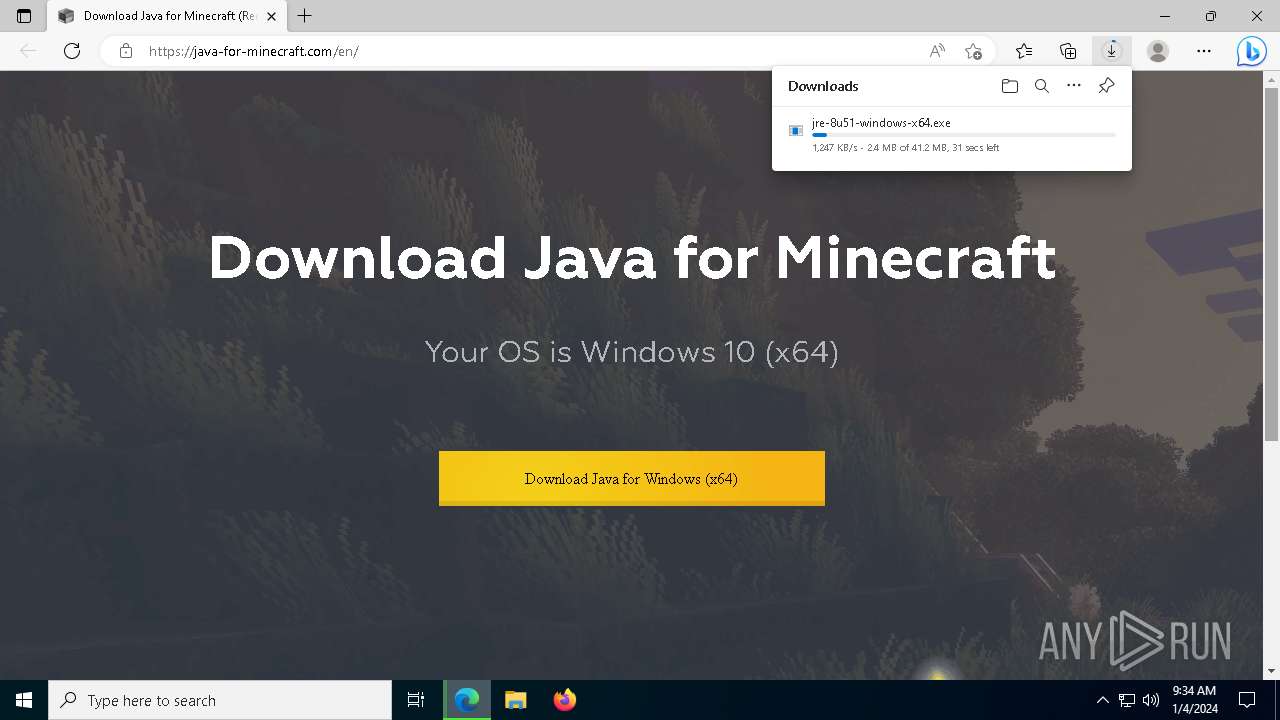Click Download Java for Windows (x64) button
The image size is (1280, 720).
(x=632, y=478)
